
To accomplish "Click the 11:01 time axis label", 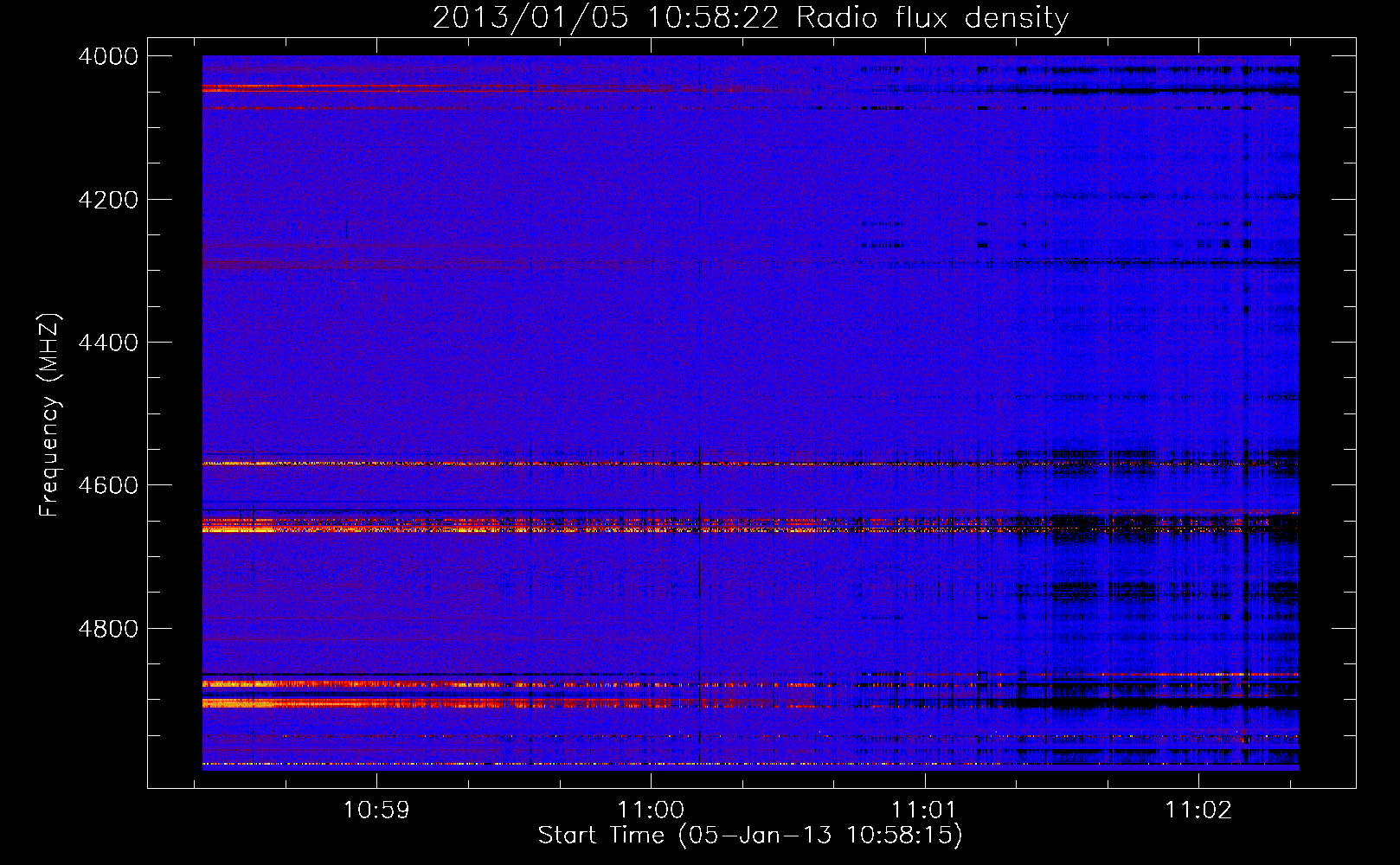I will (924, 810).
